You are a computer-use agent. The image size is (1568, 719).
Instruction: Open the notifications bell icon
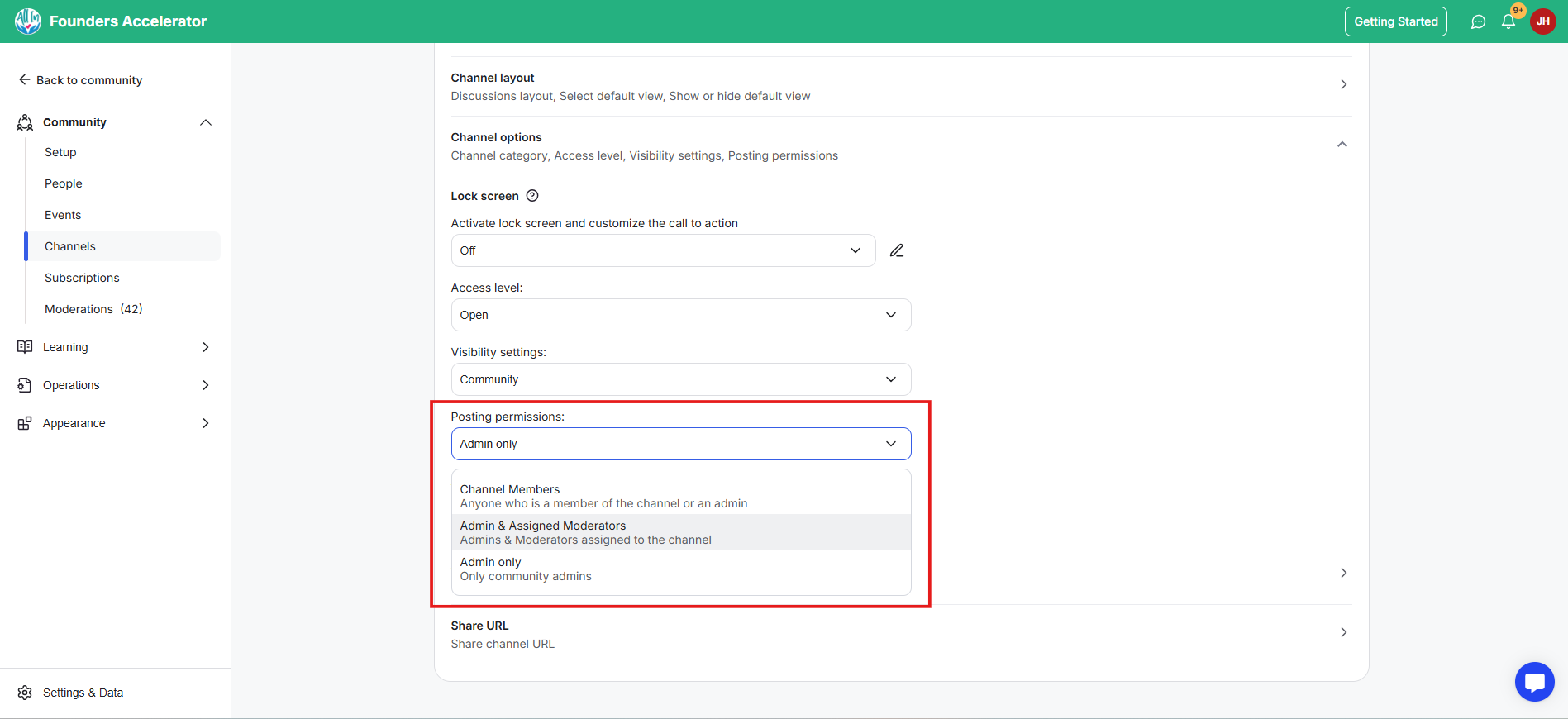pyautogui.click(x=1508, y=22)
